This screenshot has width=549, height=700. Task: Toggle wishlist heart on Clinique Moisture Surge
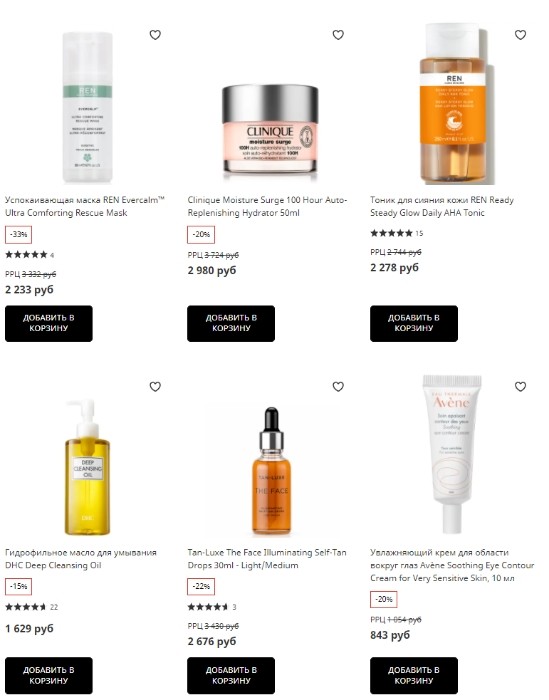338,35
